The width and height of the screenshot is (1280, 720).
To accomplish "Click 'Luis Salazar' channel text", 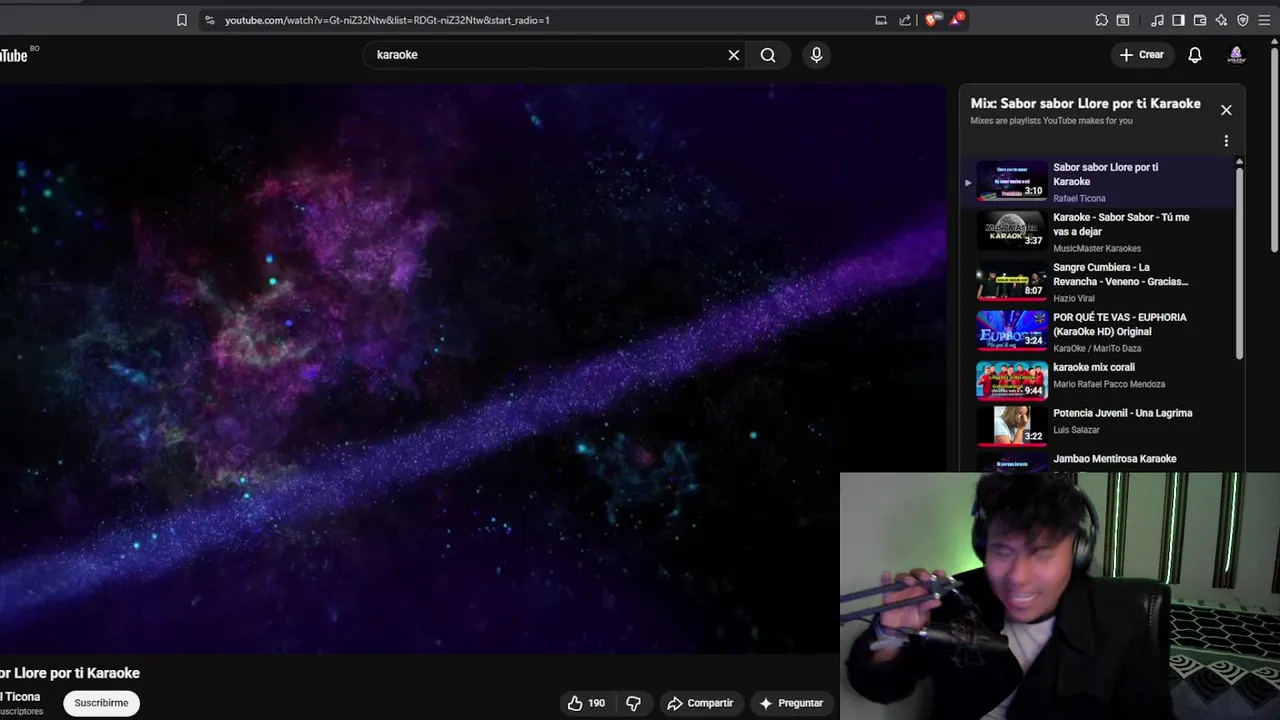I will [1076, 430].
